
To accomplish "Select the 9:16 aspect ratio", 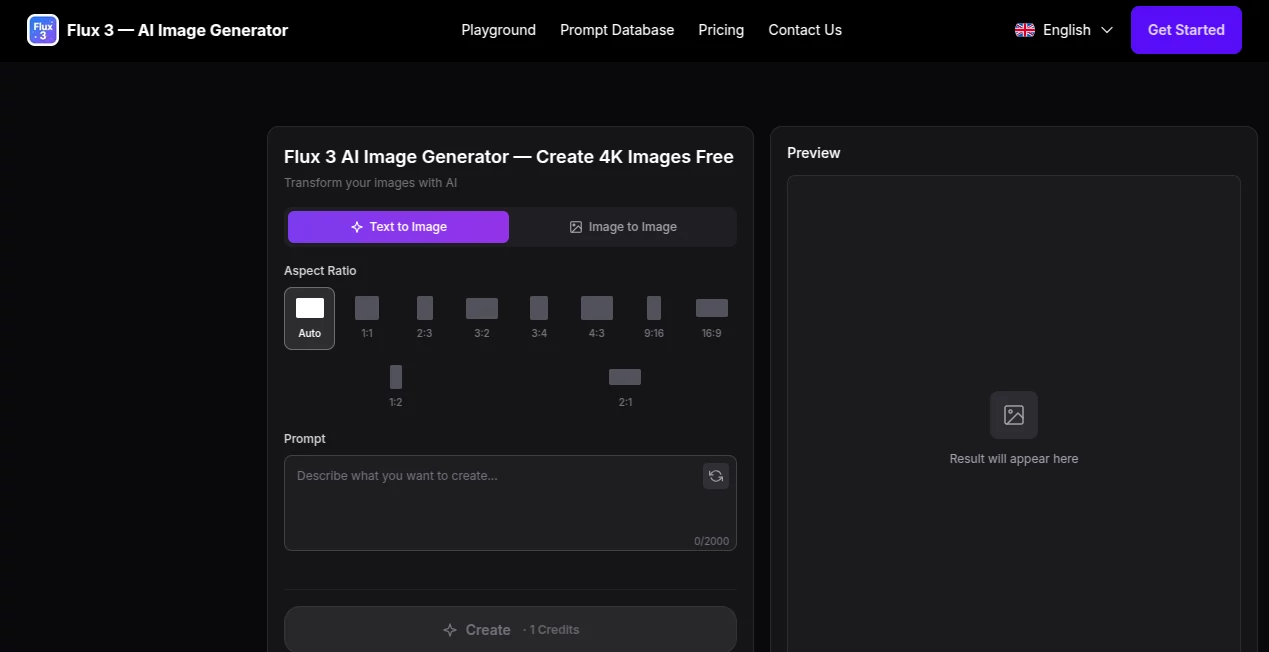I will [654, 318].
